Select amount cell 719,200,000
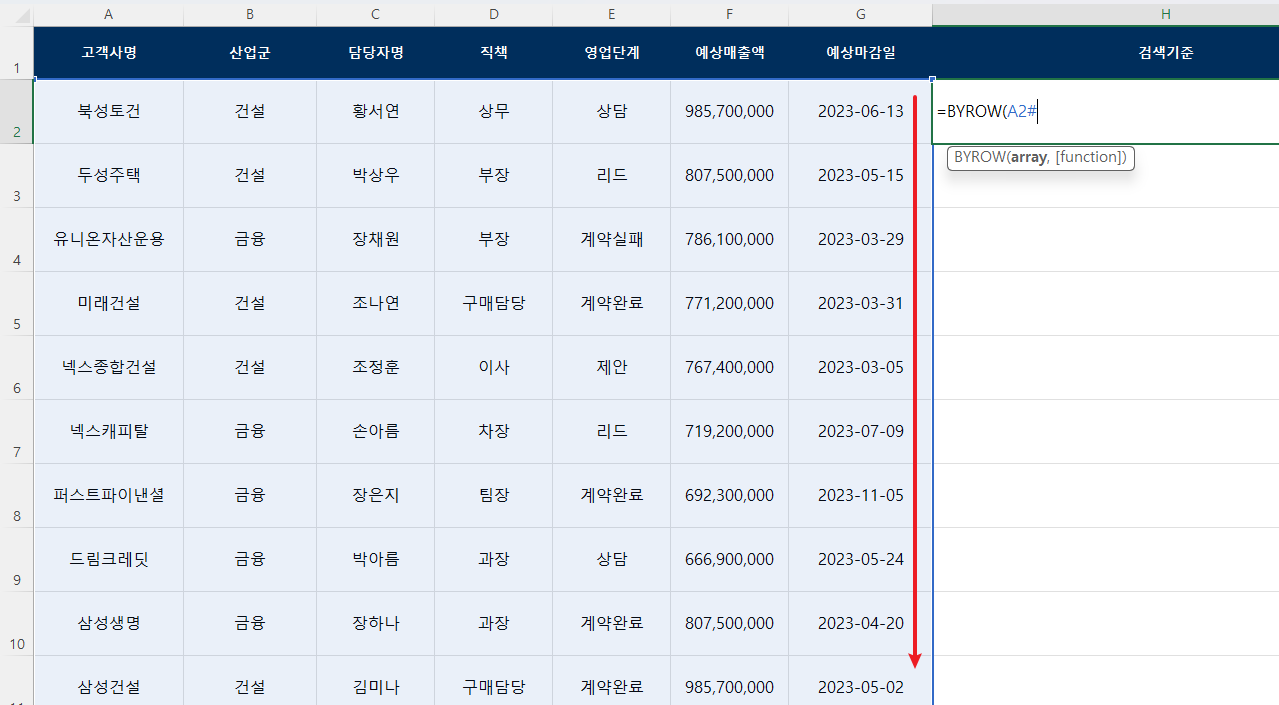1279x705 pixels. pyautogui.click(x=729, y=431)
